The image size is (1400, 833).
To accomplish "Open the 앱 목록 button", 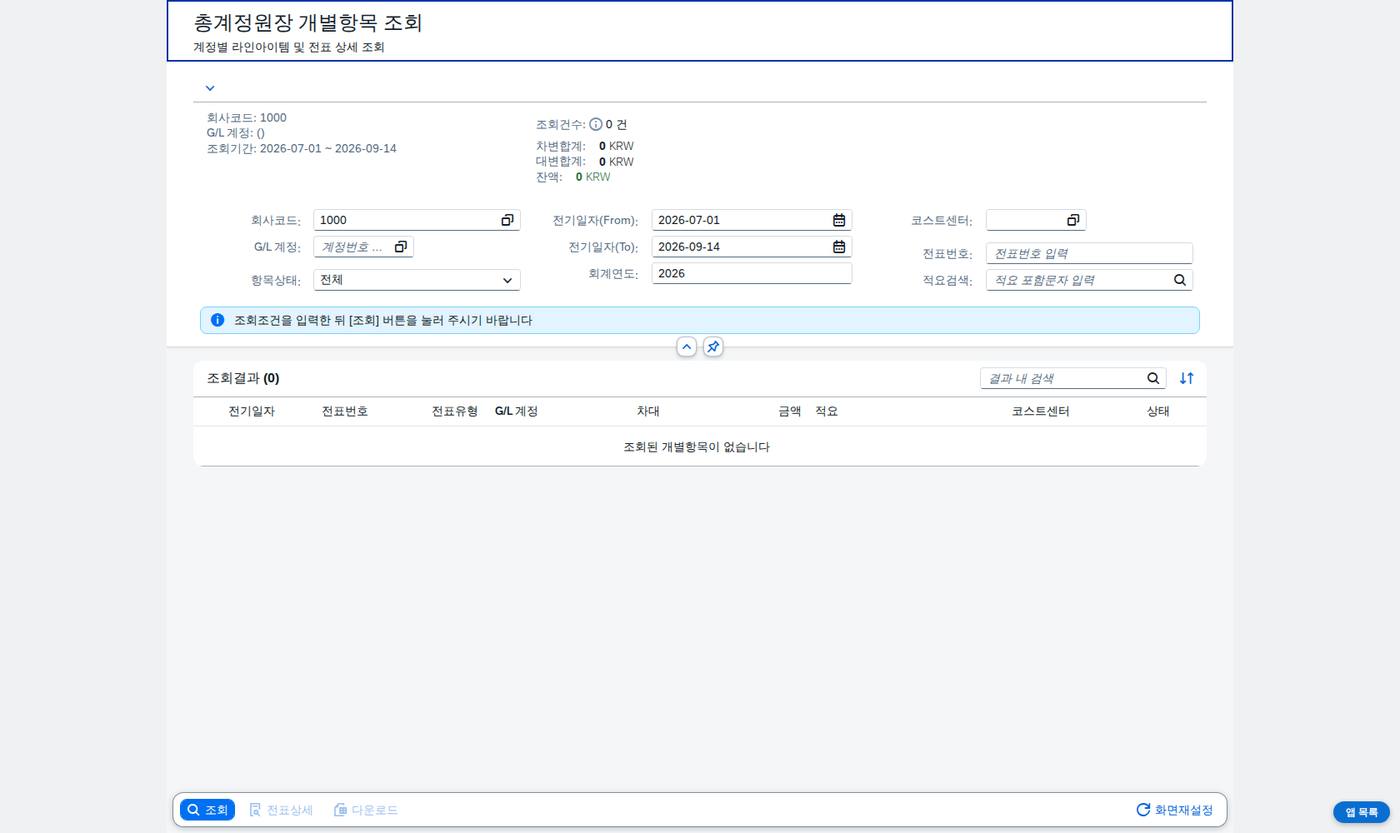I will click(x=1361, y=812).
